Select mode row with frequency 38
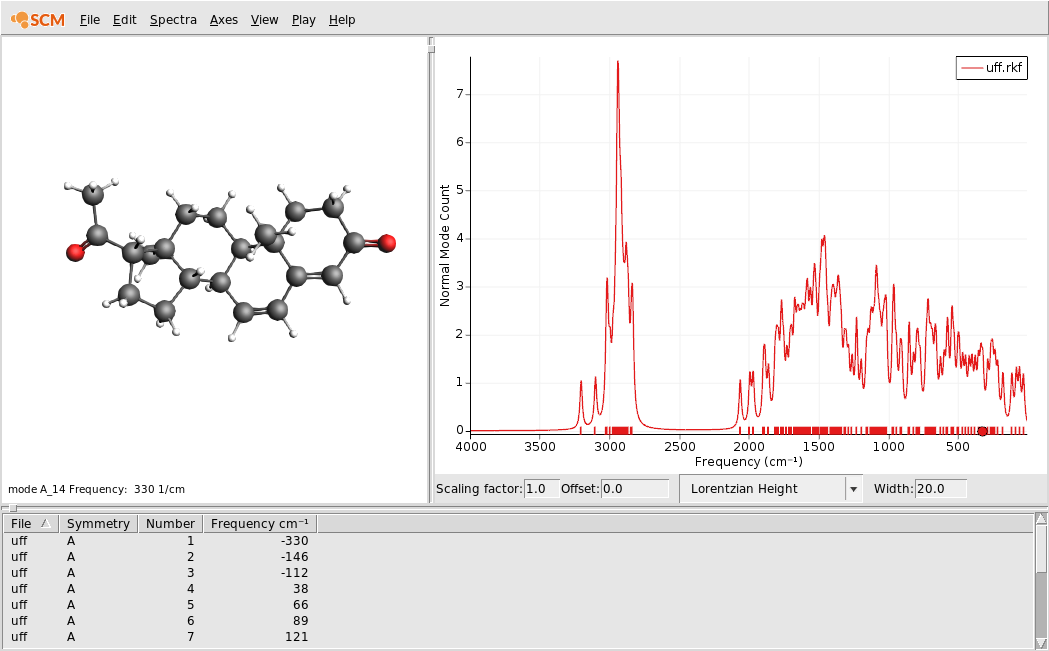Viewport: 1049px width, 651px height. tap(518, 589)
